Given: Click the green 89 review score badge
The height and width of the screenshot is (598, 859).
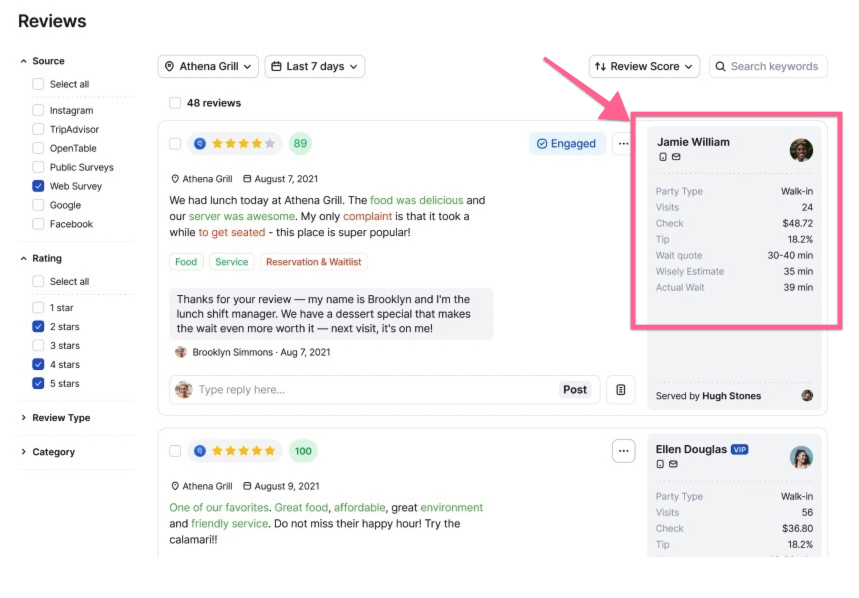Looking at the screenshot, I should point(300,143).
